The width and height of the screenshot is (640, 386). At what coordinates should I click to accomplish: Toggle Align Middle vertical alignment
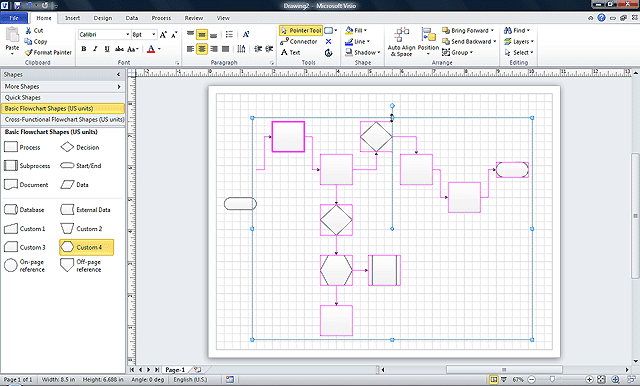pos(202,35)
